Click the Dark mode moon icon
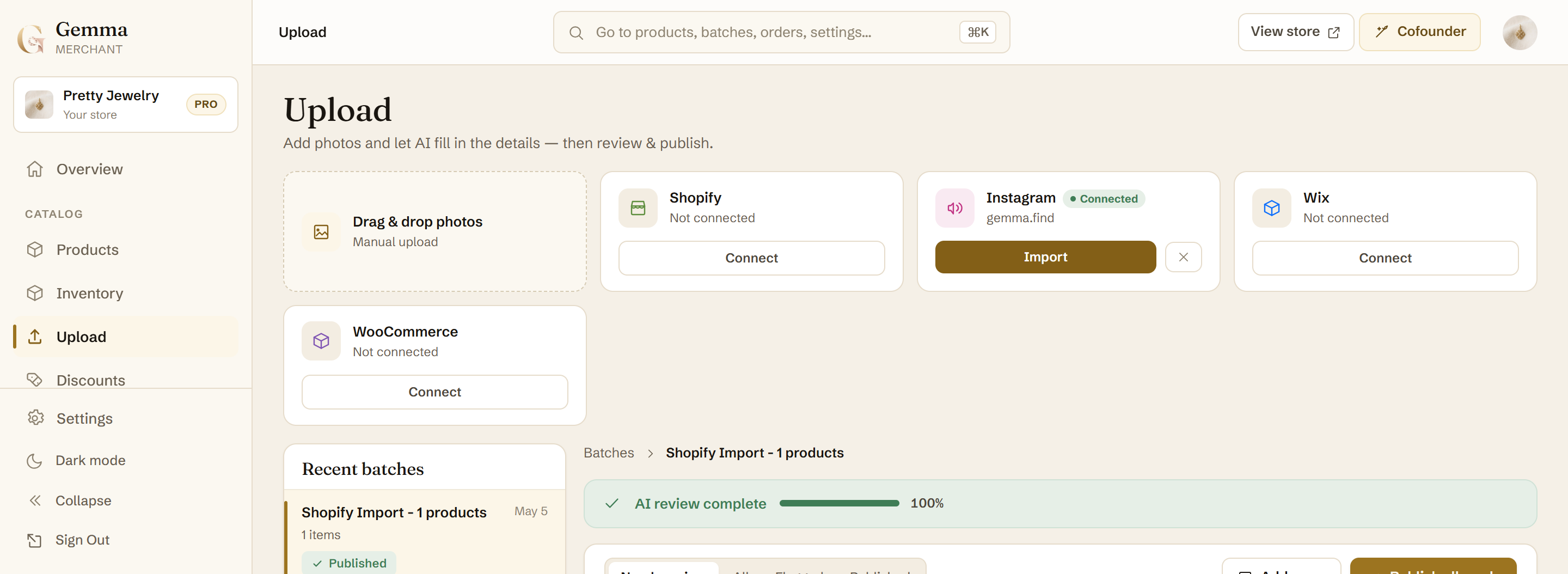Viewport: 1568px width, 574px height. 35,461
